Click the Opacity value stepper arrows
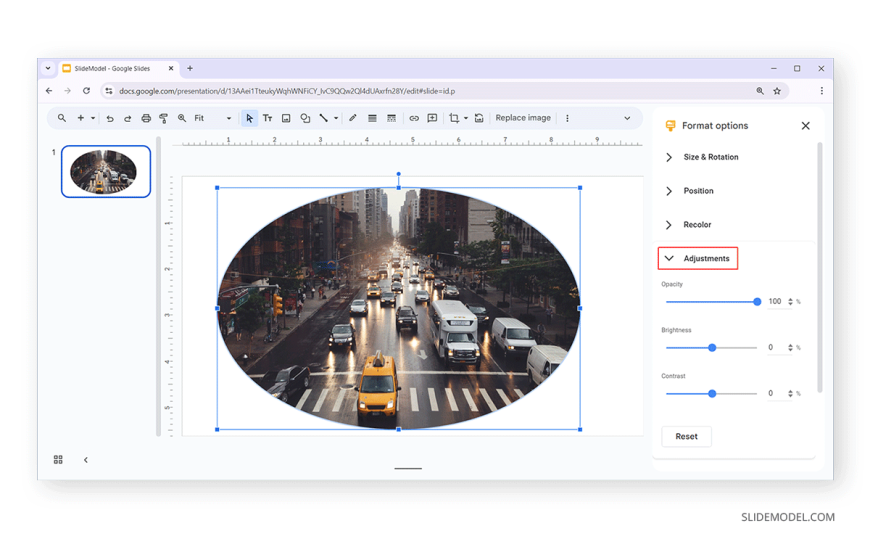The image size is (870, 539). [790, 302]
